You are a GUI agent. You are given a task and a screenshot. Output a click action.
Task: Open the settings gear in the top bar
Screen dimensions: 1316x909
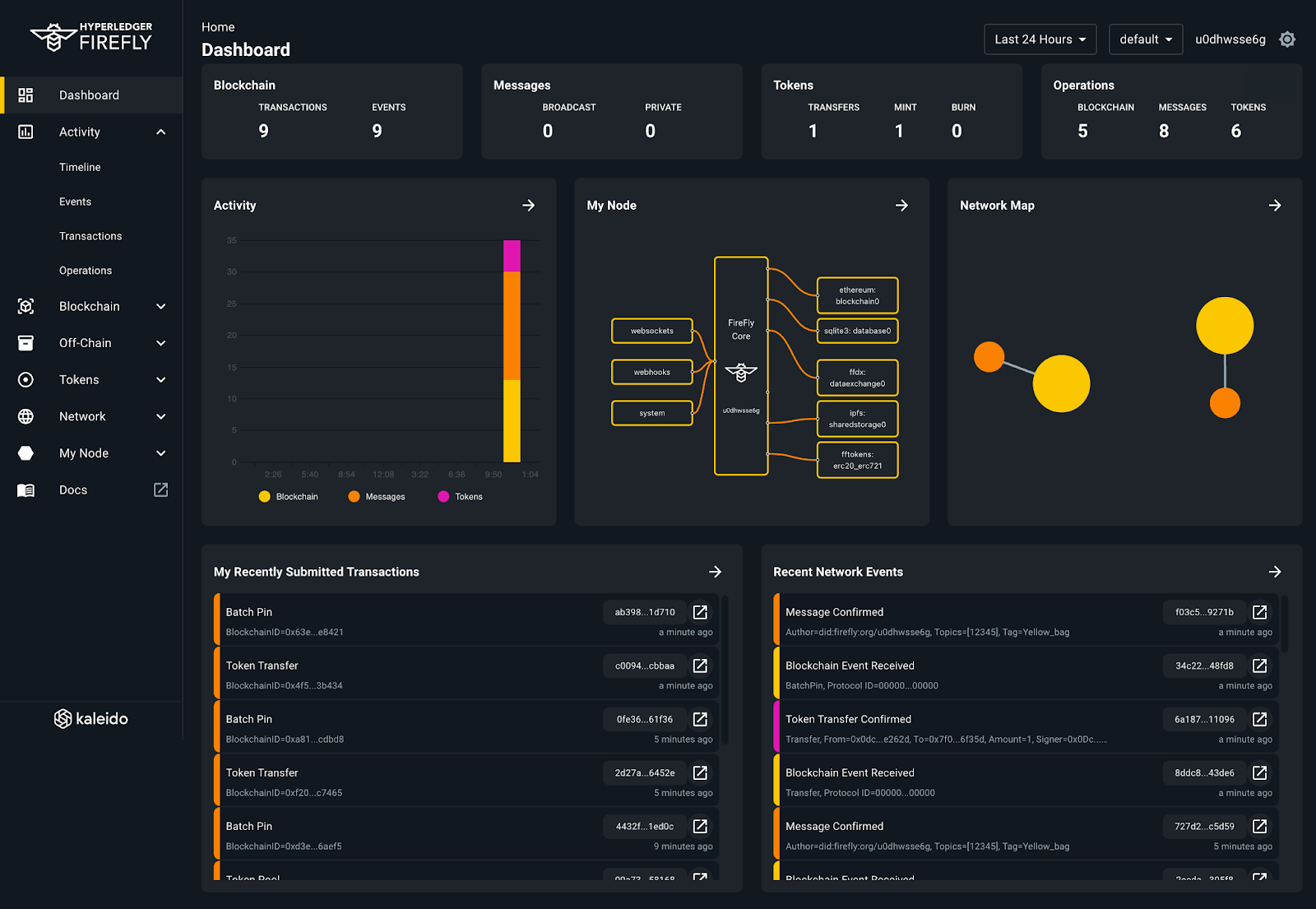(1287, 39)
